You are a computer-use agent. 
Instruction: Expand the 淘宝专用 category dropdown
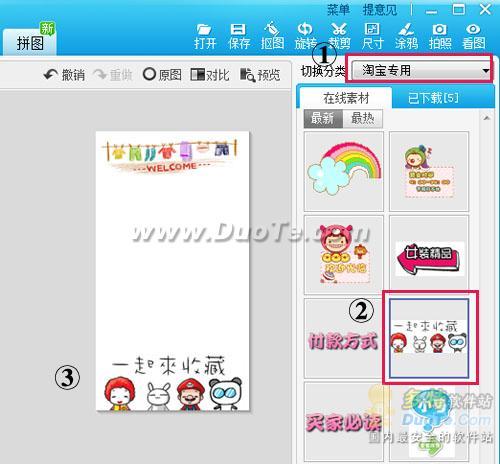421,70
